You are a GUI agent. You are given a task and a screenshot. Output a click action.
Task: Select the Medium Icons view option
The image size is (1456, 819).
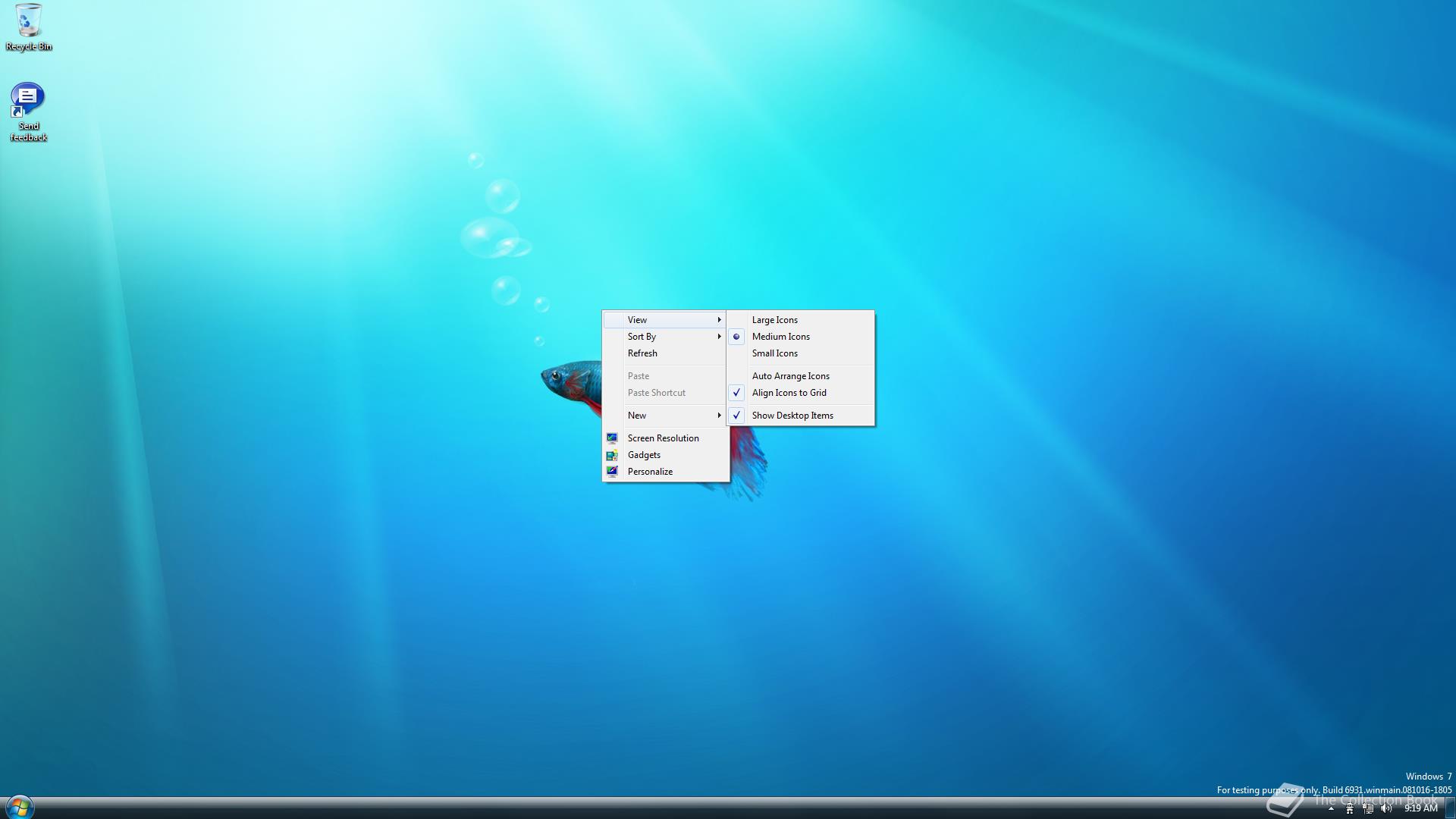[800, 337]
